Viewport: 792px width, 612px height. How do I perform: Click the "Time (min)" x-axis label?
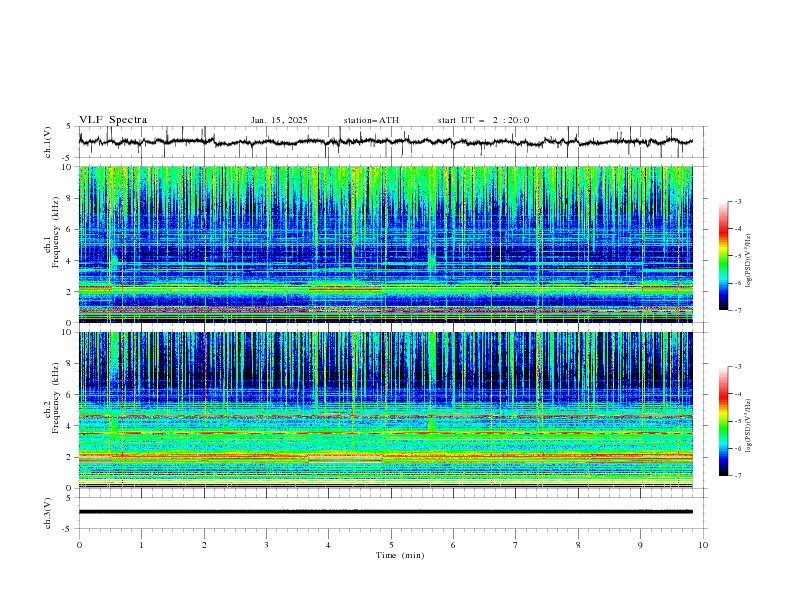coord(400,555)
